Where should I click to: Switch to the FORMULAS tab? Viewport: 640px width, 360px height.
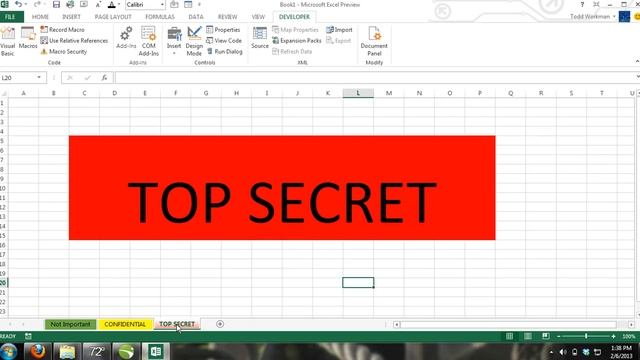(x=160, y=17)
